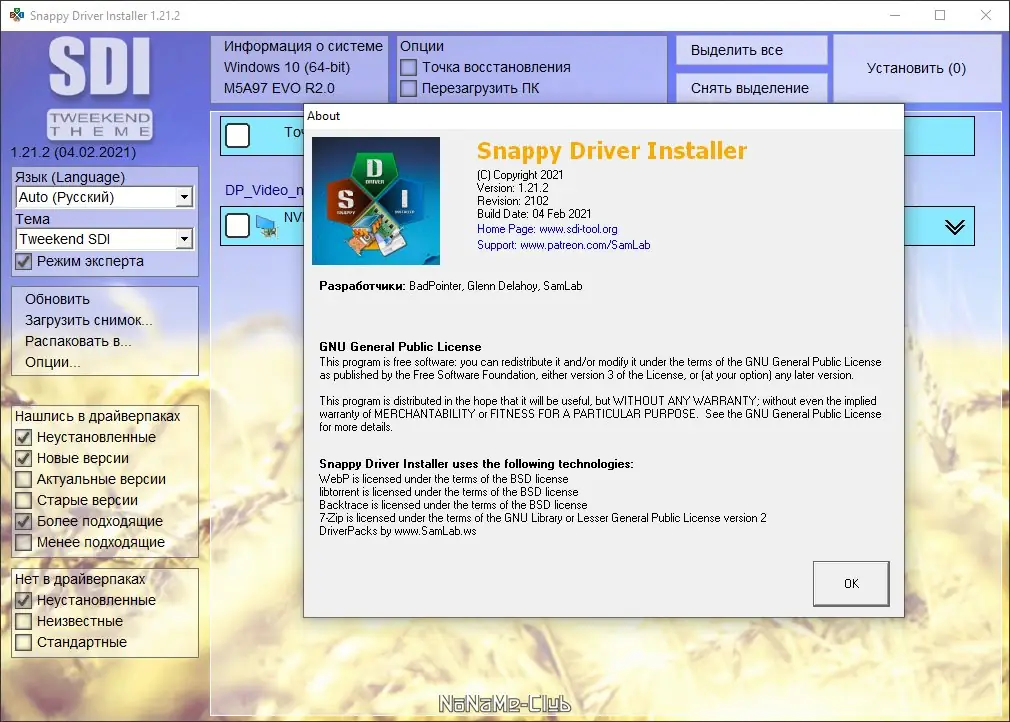Click the SDI logo in the sidebar

coord(100,66)
